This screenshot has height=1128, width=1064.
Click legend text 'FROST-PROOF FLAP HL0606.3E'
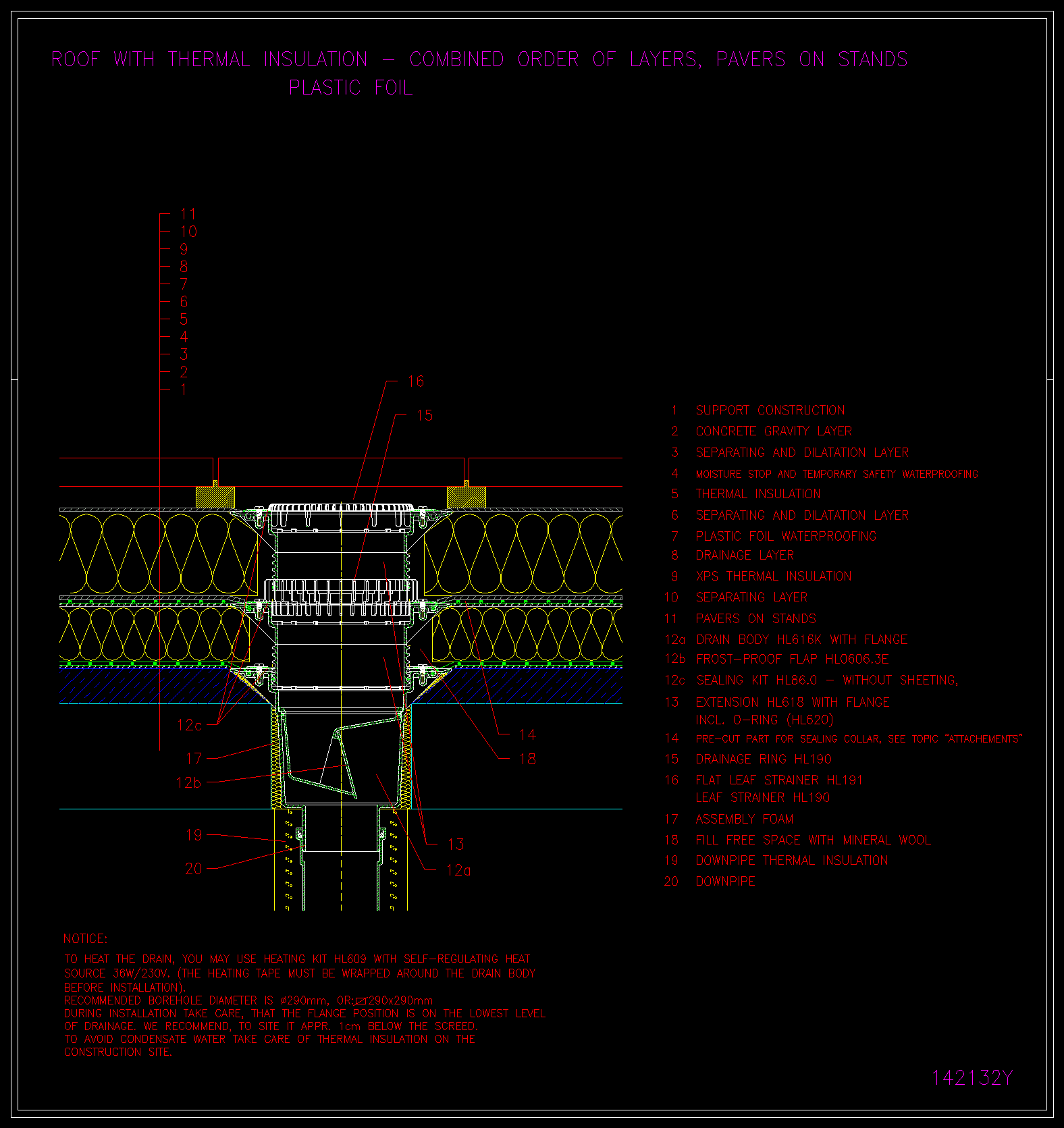[x=792, y=660]
